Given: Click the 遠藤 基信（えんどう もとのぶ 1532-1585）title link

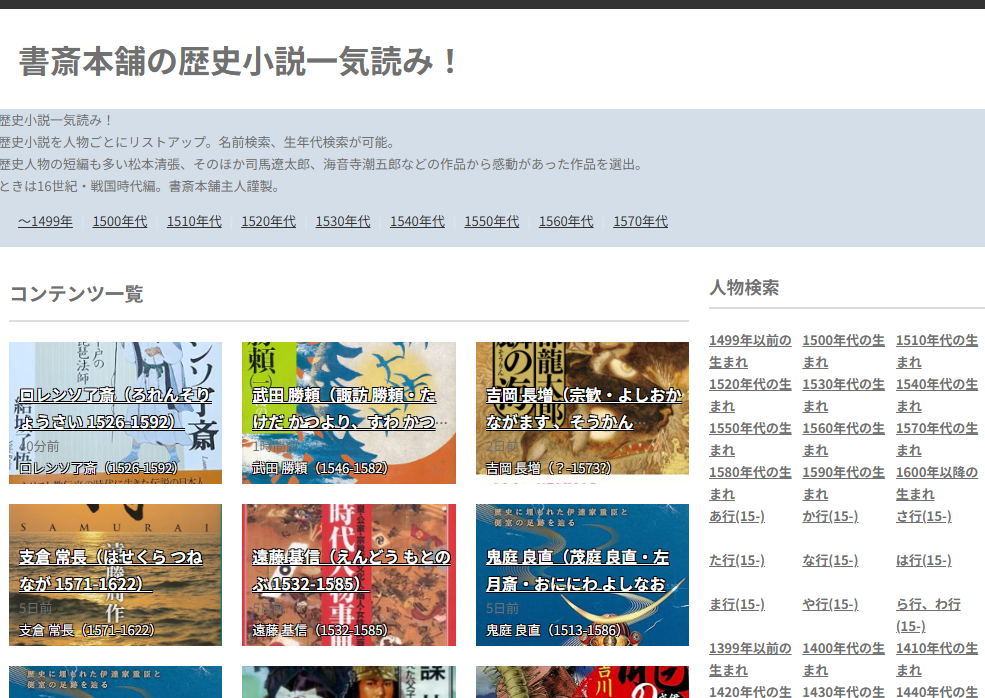Looking at the screenshot, I should 351,570.
